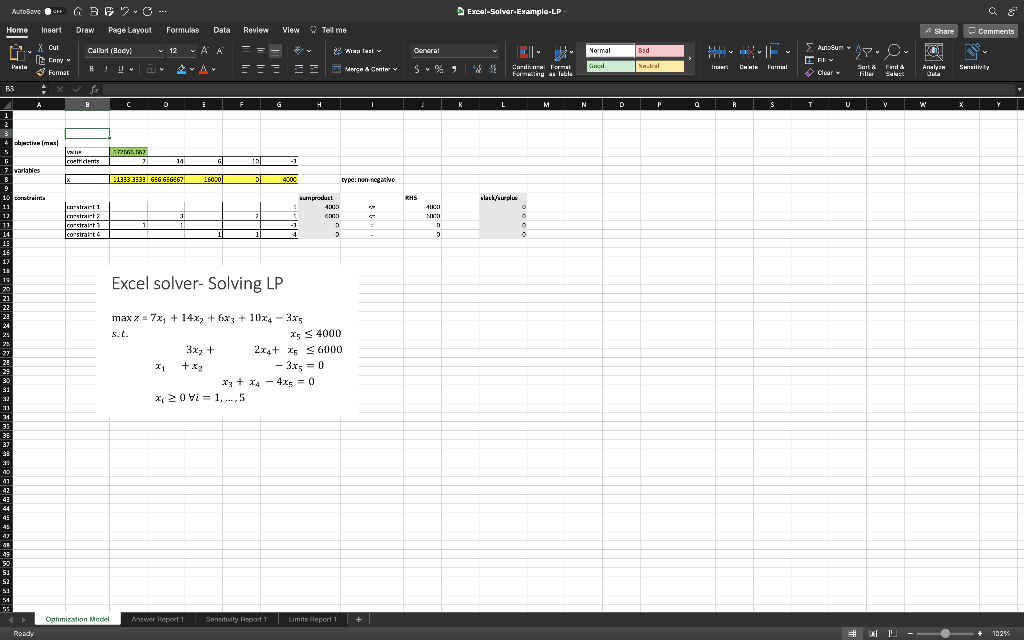Open the Fill Color dropdown arrow

189,68
